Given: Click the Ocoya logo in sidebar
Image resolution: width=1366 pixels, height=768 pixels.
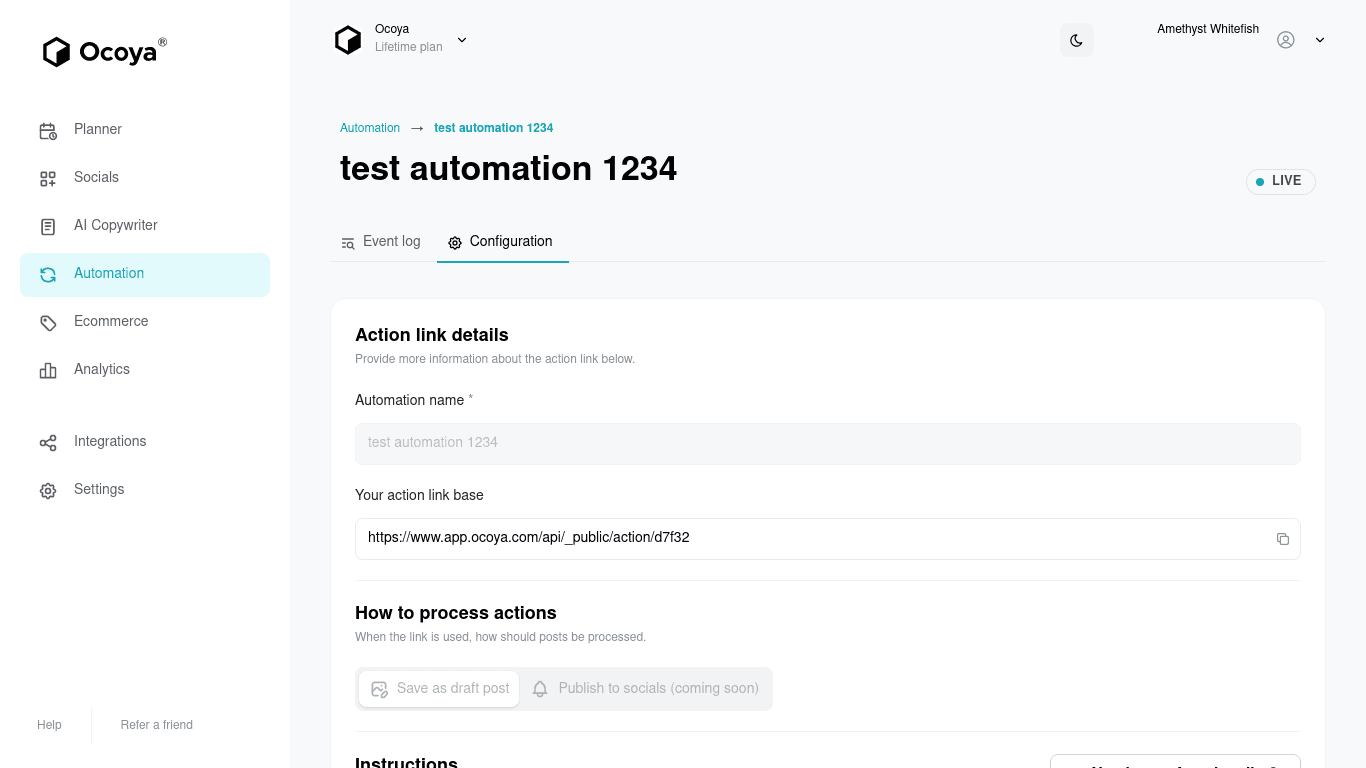Looking at the screenshot, I should click(x=105, y=51).
